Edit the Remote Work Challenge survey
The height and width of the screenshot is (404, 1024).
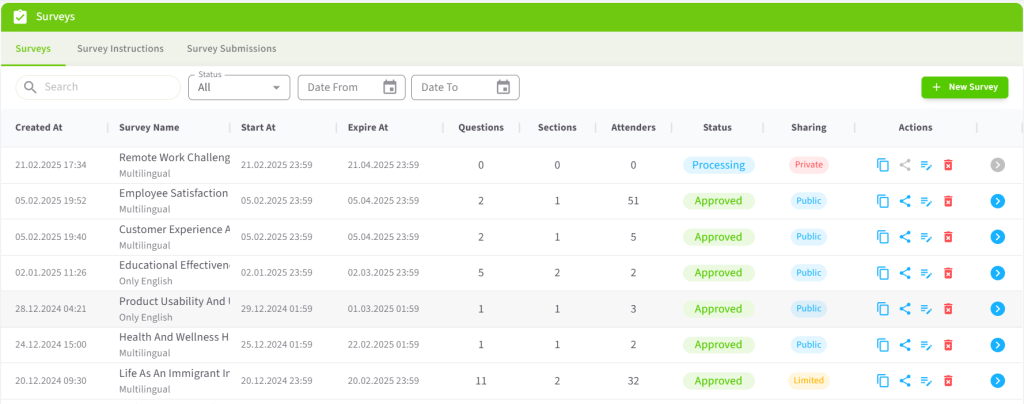coord(926,165)
